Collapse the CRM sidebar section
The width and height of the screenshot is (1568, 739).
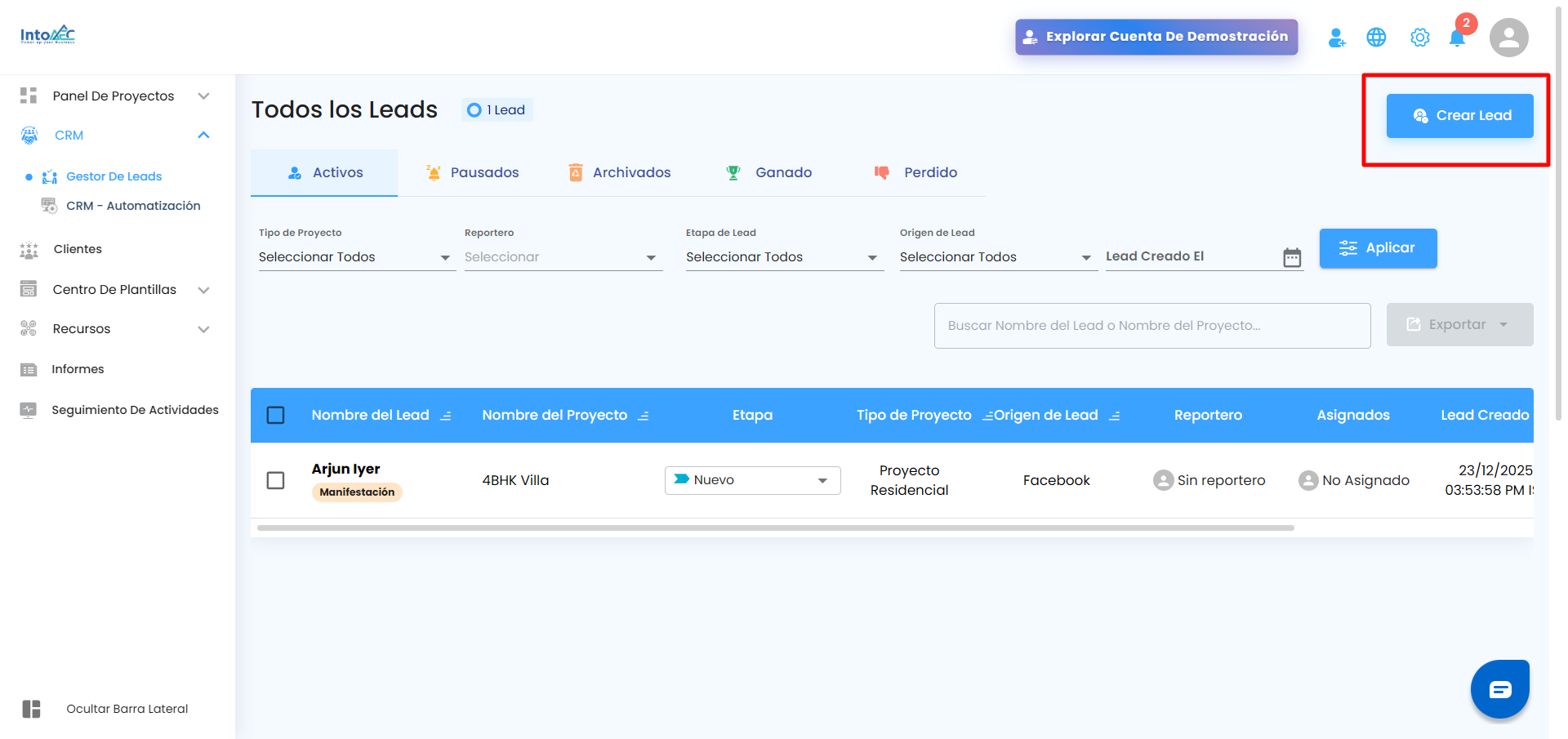pyautogui.click(x=203, y=135)
